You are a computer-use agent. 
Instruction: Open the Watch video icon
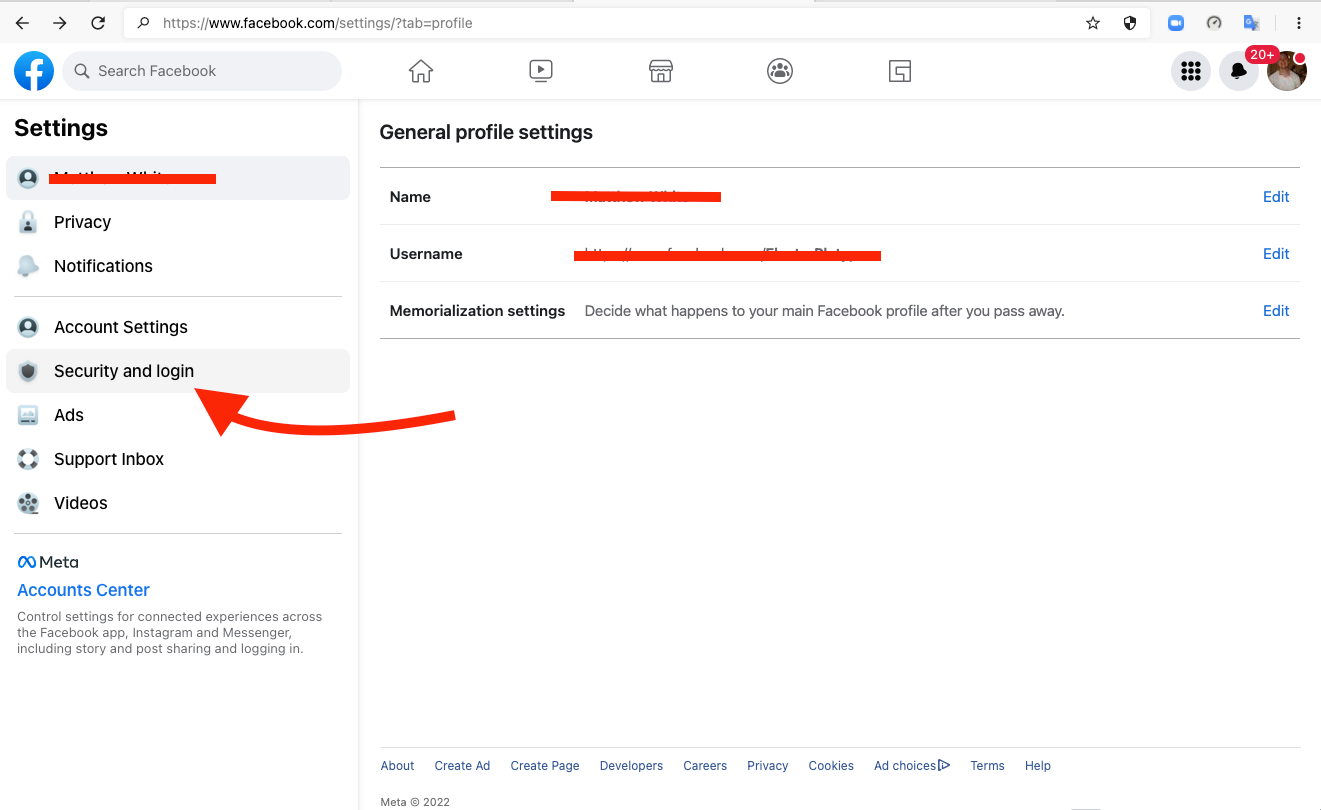[540, 71]
